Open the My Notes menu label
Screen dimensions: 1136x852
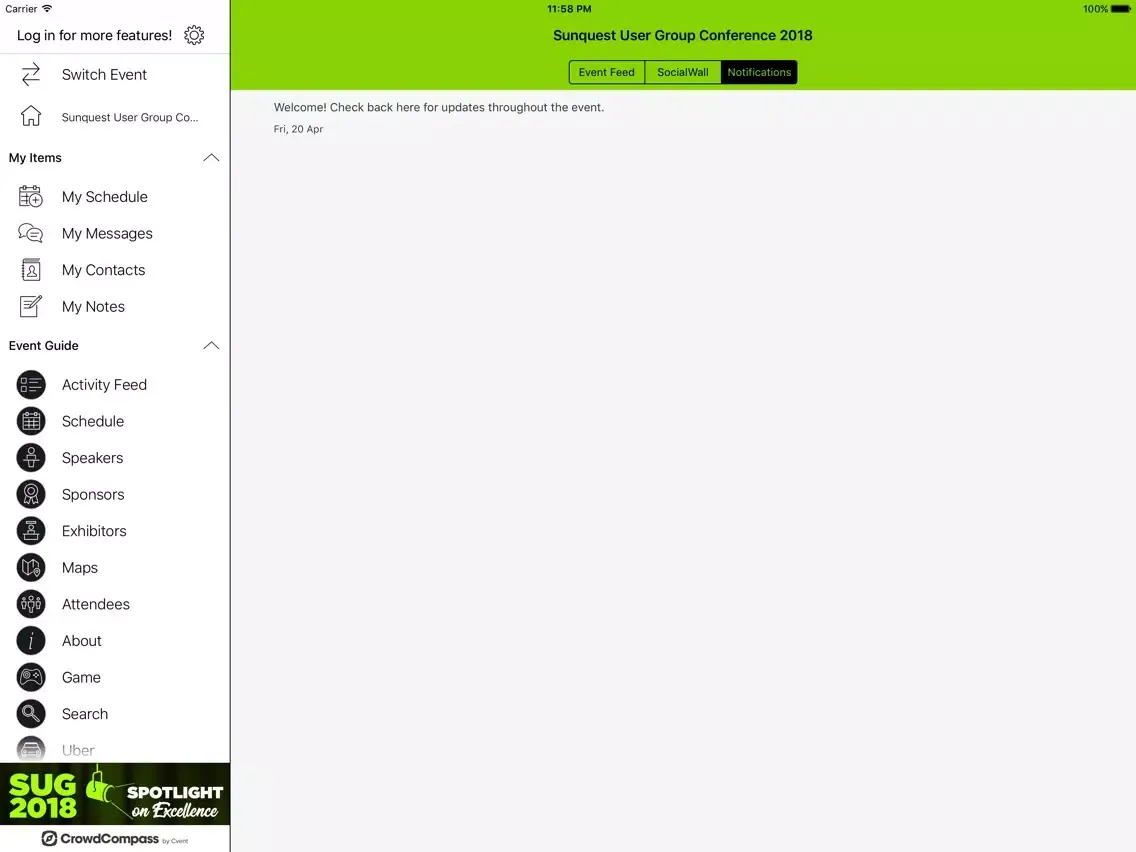[93, 306]
